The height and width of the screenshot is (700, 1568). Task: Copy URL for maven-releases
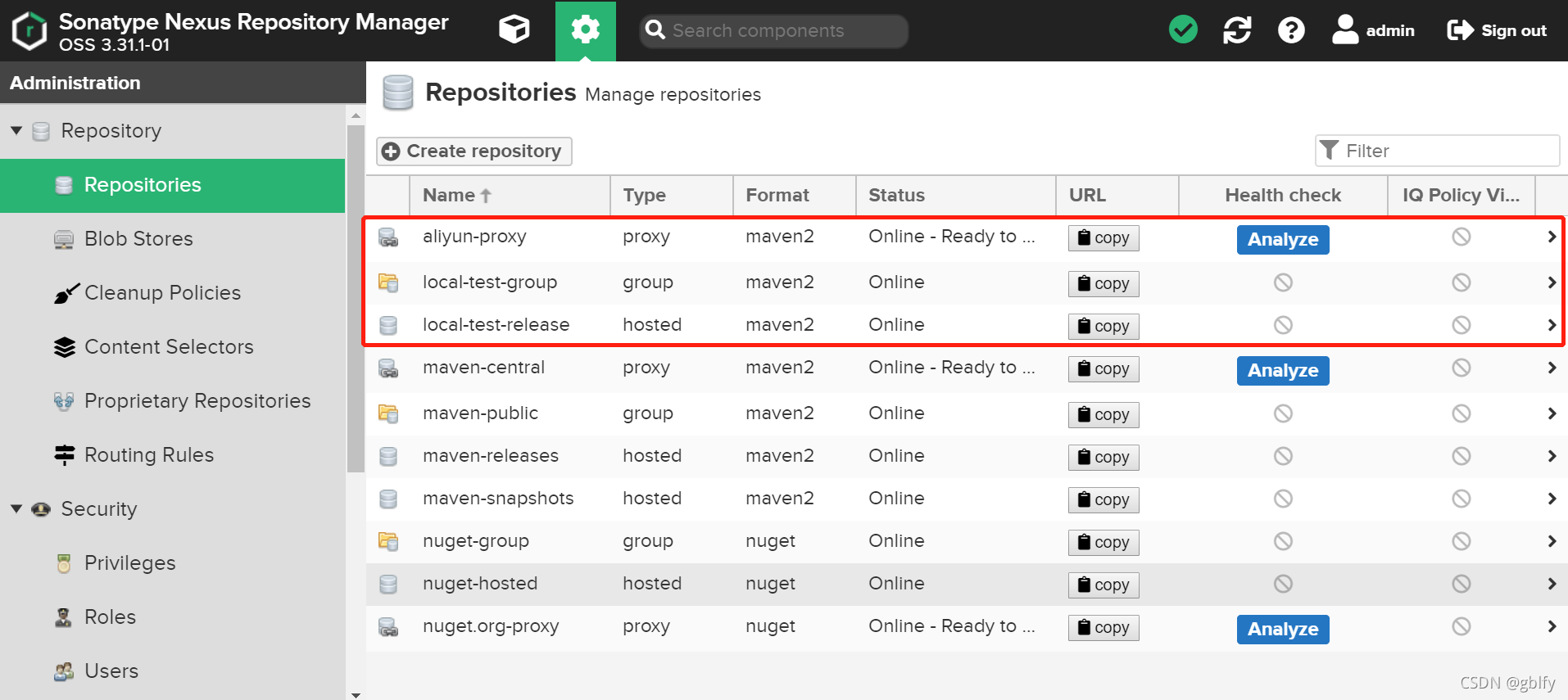[1103, 458]
